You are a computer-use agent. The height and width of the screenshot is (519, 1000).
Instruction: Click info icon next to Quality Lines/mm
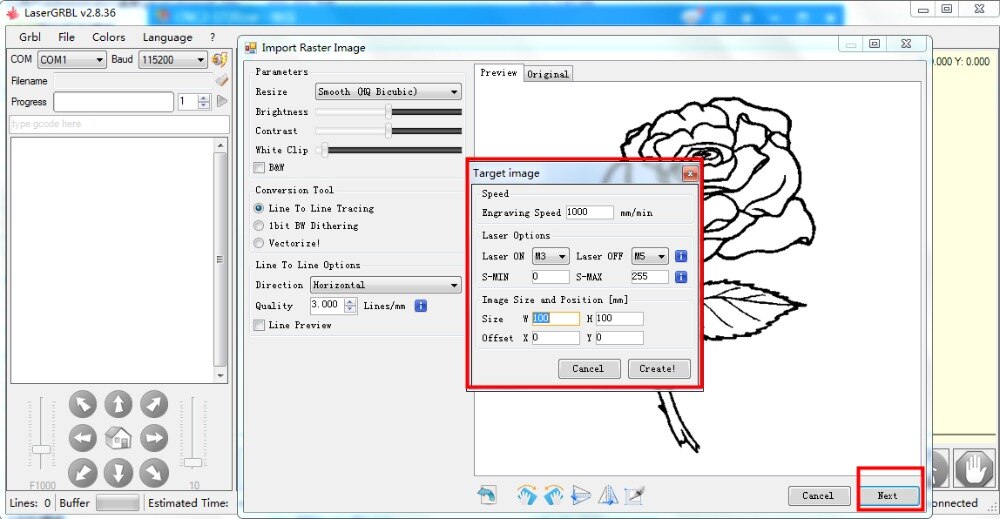coord(420,306)
